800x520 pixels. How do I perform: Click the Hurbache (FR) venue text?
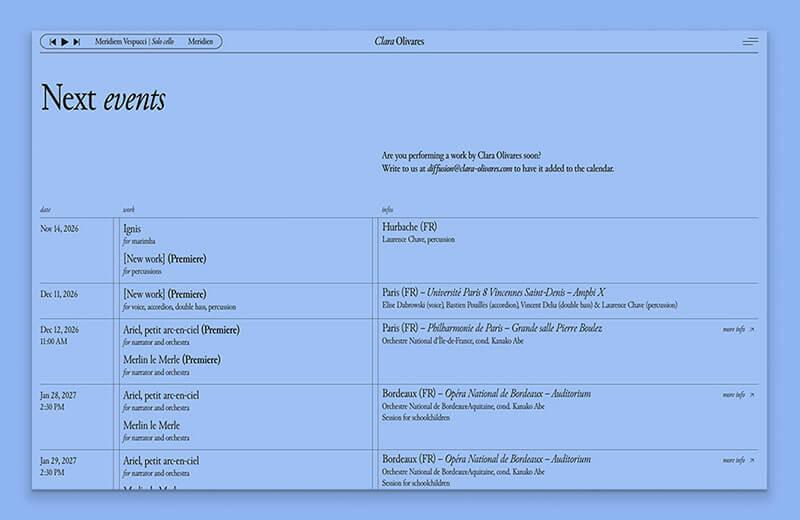coord(410,227)
